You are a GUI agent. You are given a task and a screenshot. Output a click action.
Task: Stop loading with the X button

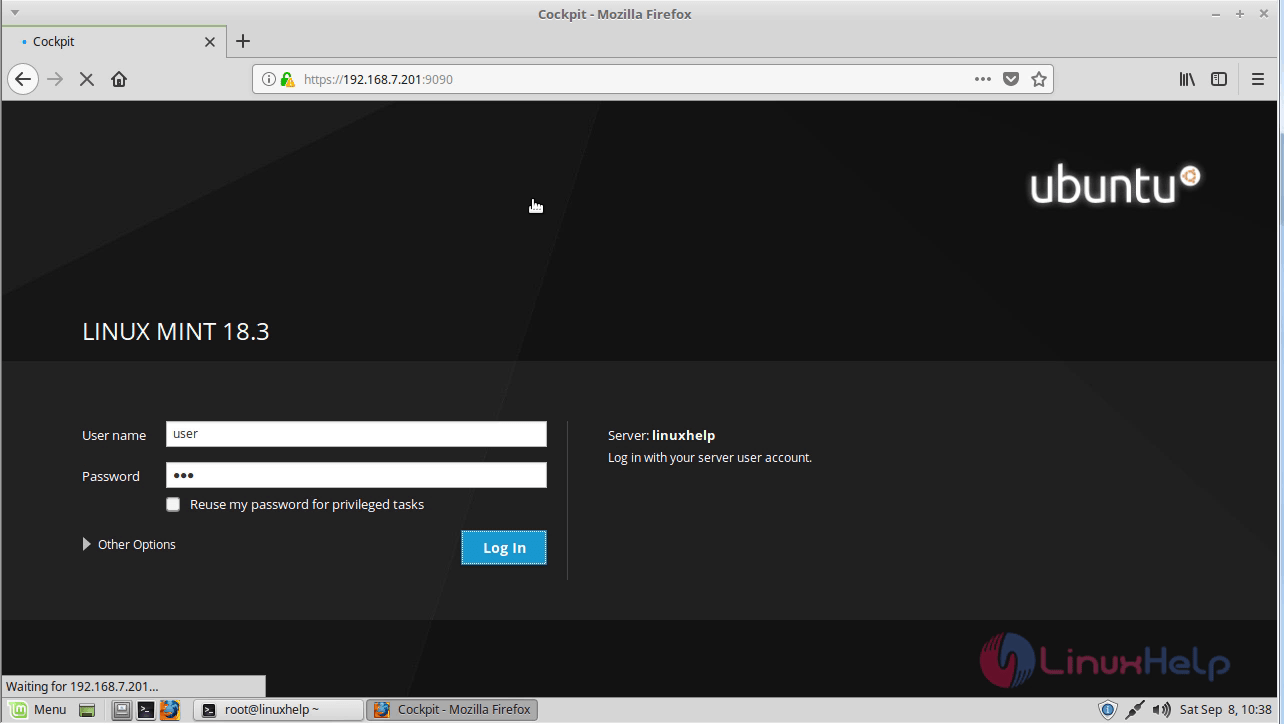point(87,79)
